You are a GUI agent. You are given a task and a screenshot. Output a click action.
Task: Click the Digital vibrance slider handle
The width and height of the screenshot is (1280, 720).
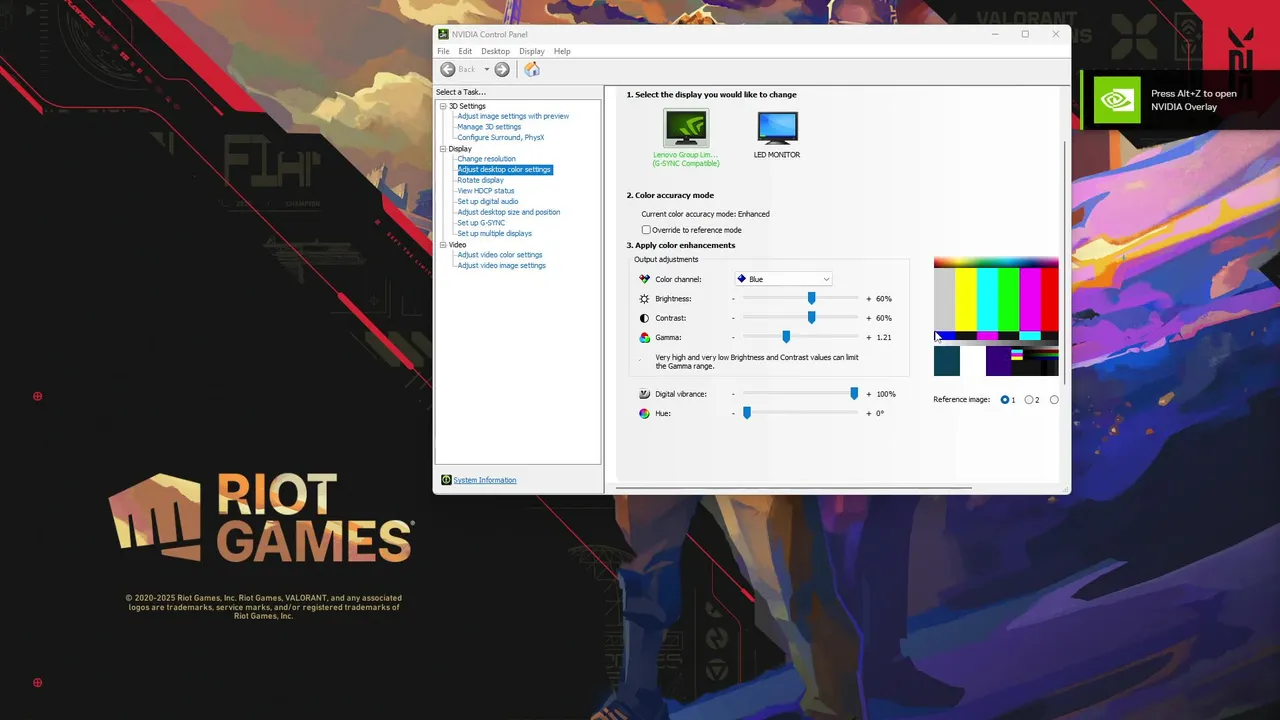coord(854,394)
